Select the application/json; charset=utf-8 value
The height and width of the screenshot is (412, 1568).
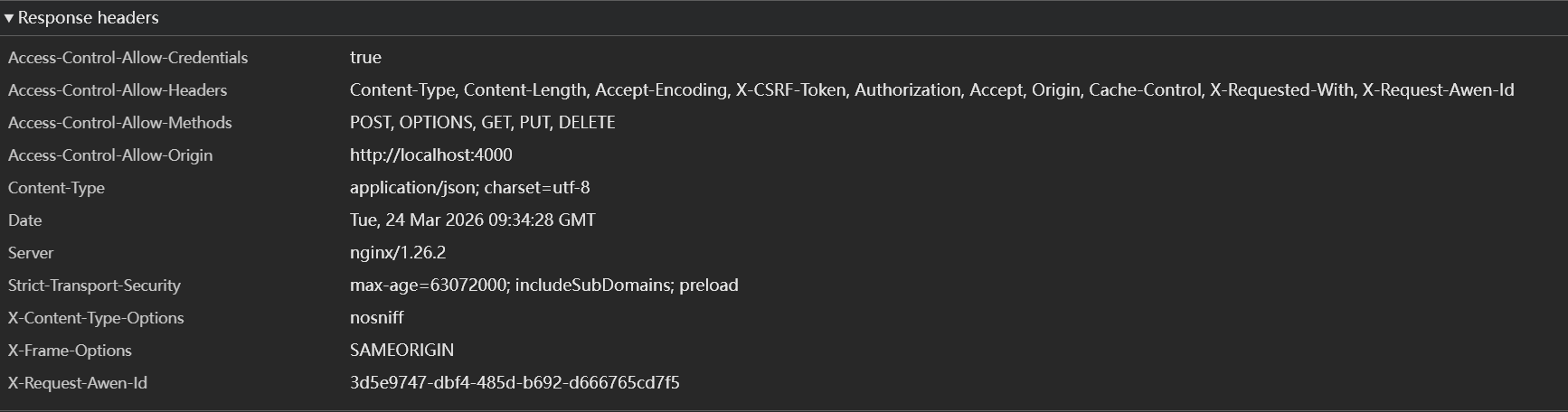point(469,188)
